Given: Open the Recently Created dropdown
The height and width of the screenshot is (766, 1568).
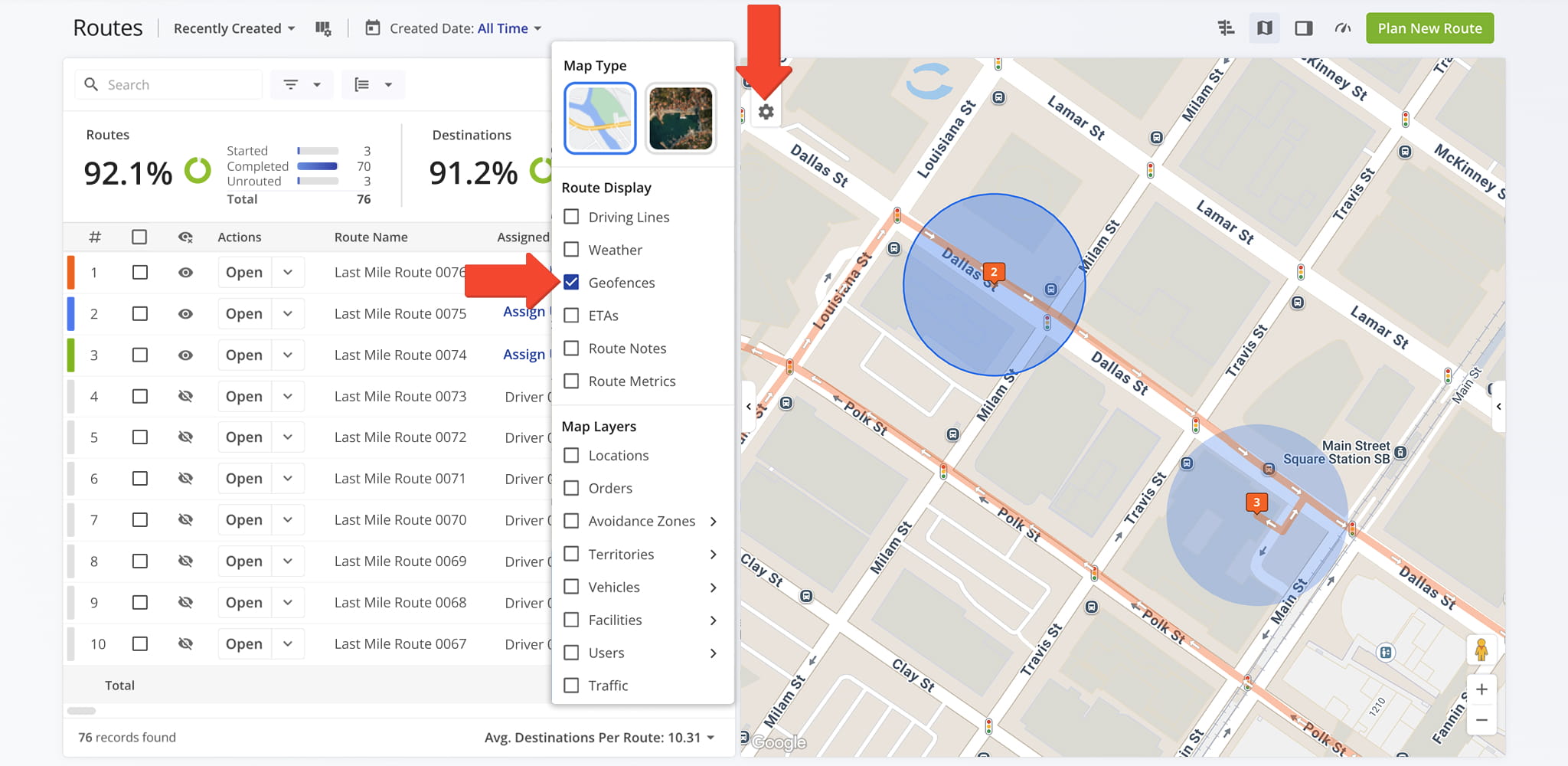Looking at the screenshot, I should point(234,28).
